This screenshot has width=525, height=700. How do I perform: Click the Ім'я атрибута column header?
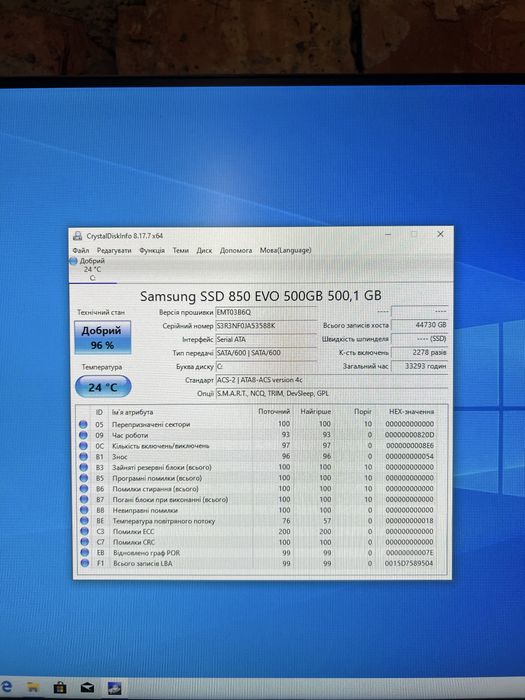click(133, 412)
